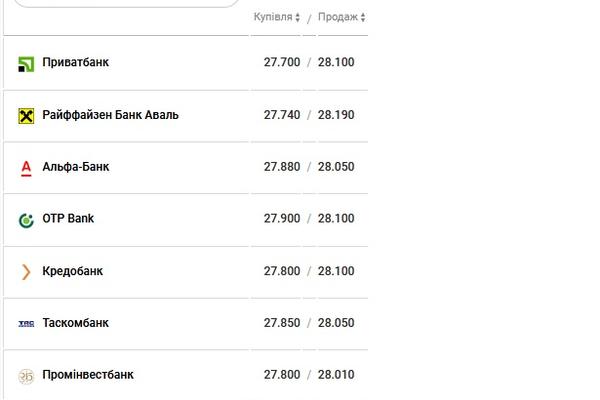Click the Кредобанк orange chevron logo

click(x=26, y=272)
